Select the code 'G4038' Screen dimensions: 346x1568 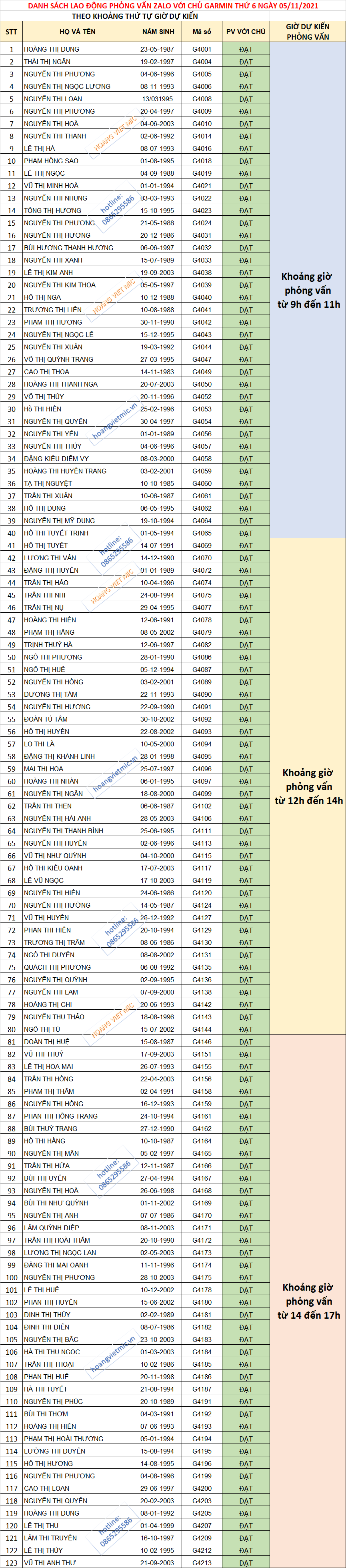click(x=202, y=273)
